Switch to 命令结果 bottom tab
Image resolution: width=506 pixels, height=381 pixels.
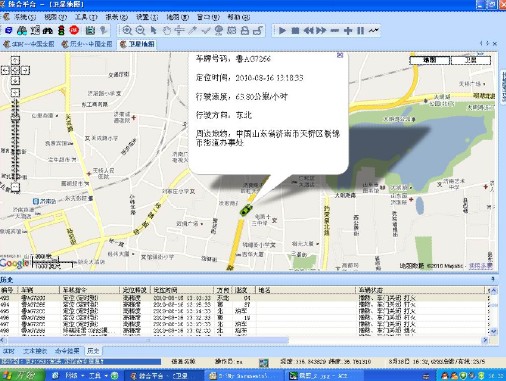tap(67, 351)
